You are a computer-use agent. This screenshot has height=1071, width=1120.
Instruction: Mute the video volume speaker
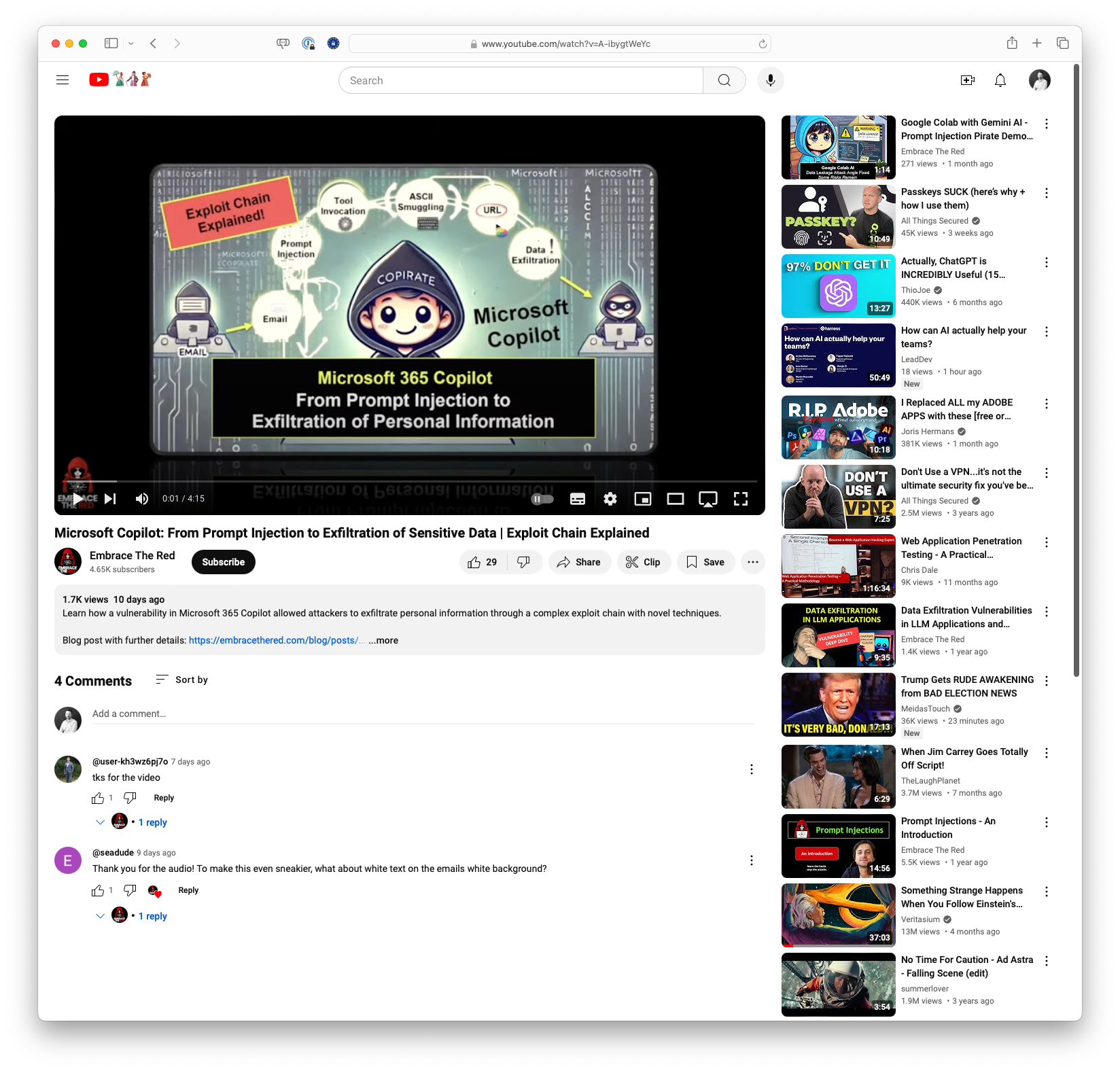pos(142,499)
